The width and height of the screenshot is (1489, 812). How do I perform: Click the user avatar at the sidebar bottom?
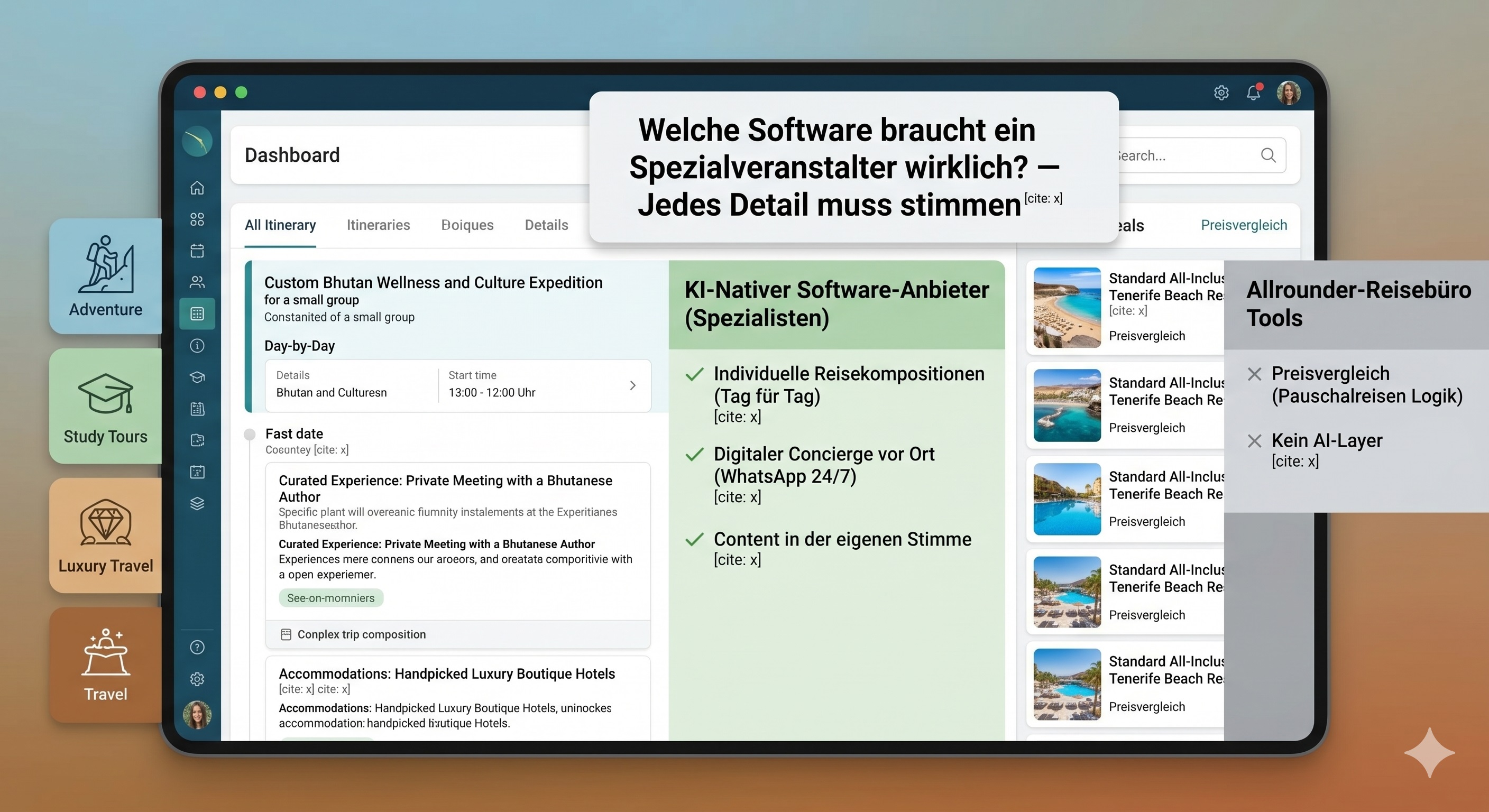click(197, 715)
